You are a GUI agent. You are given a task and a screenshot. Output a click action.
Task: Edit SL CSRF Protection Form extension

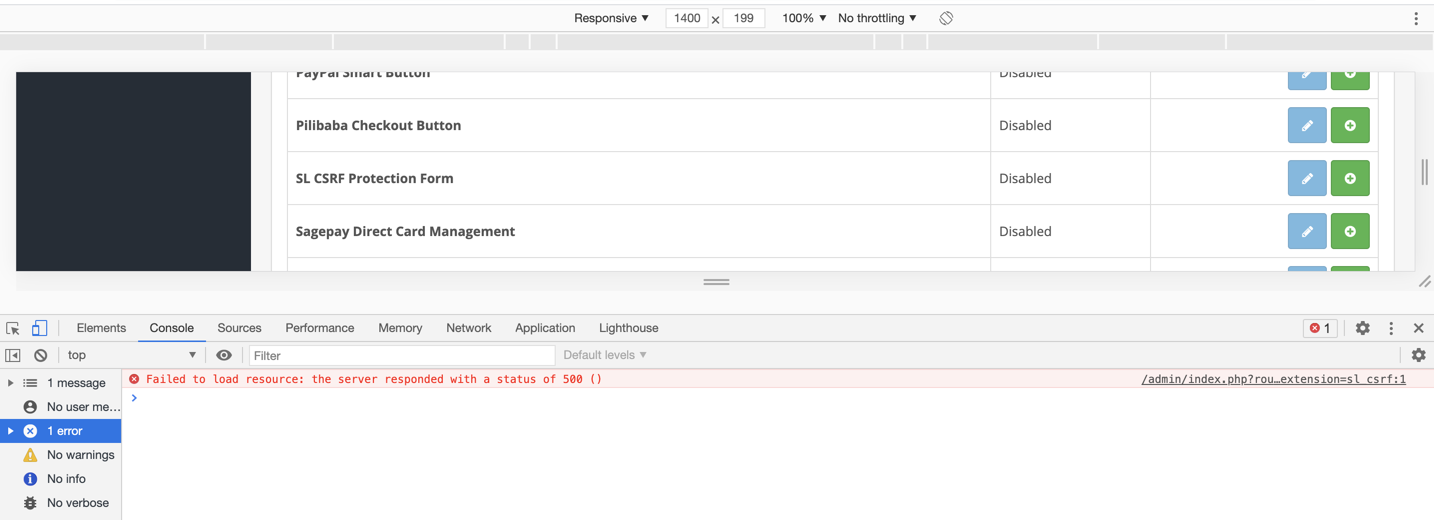pyautogui.click(x=1307, y=179)
